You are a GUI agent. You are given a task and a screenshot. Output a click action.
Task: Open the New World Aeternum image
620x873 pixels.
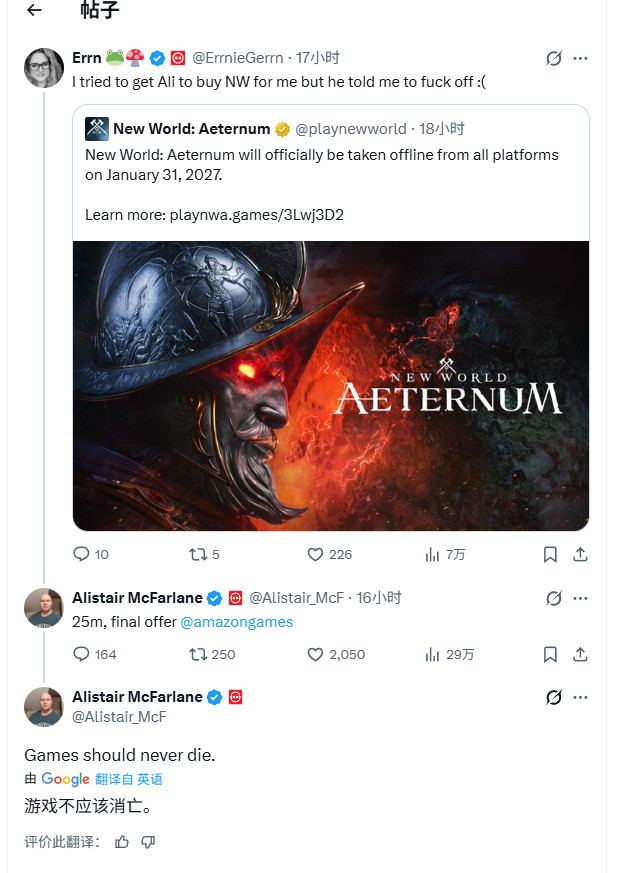click(x=331, y=385)
